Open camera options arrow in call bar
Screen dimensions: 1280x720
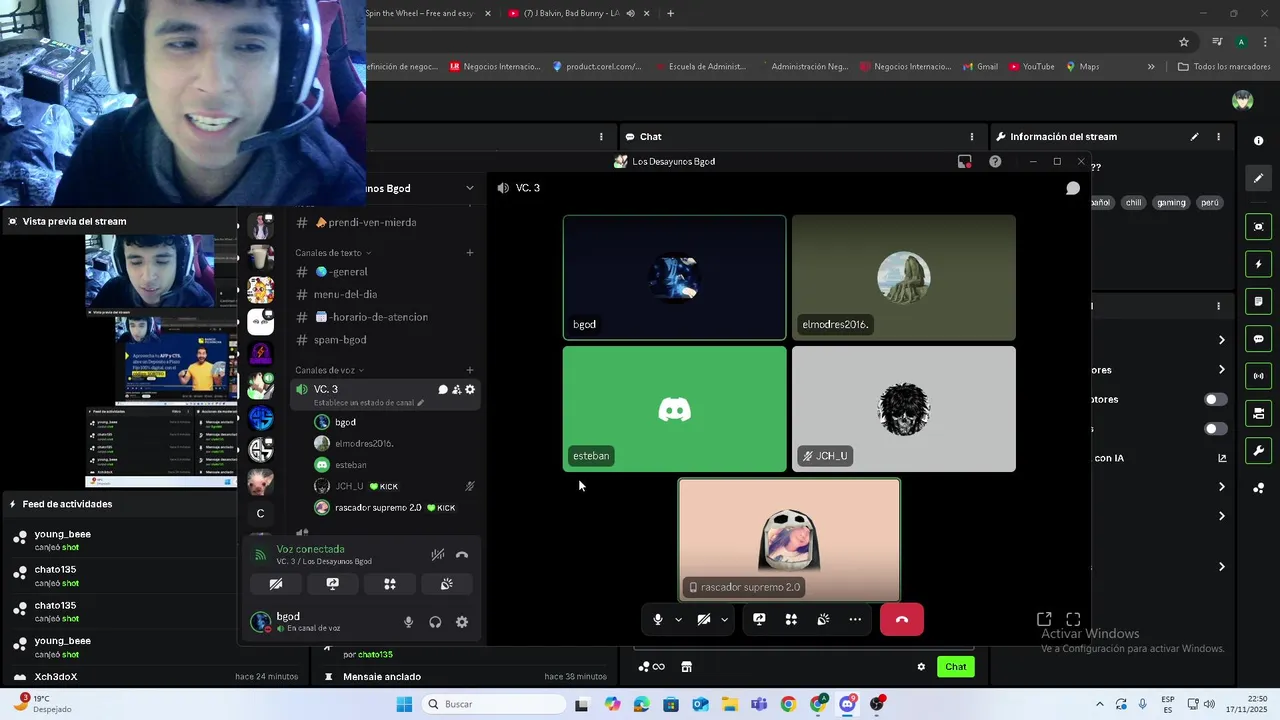click(724, 620)
